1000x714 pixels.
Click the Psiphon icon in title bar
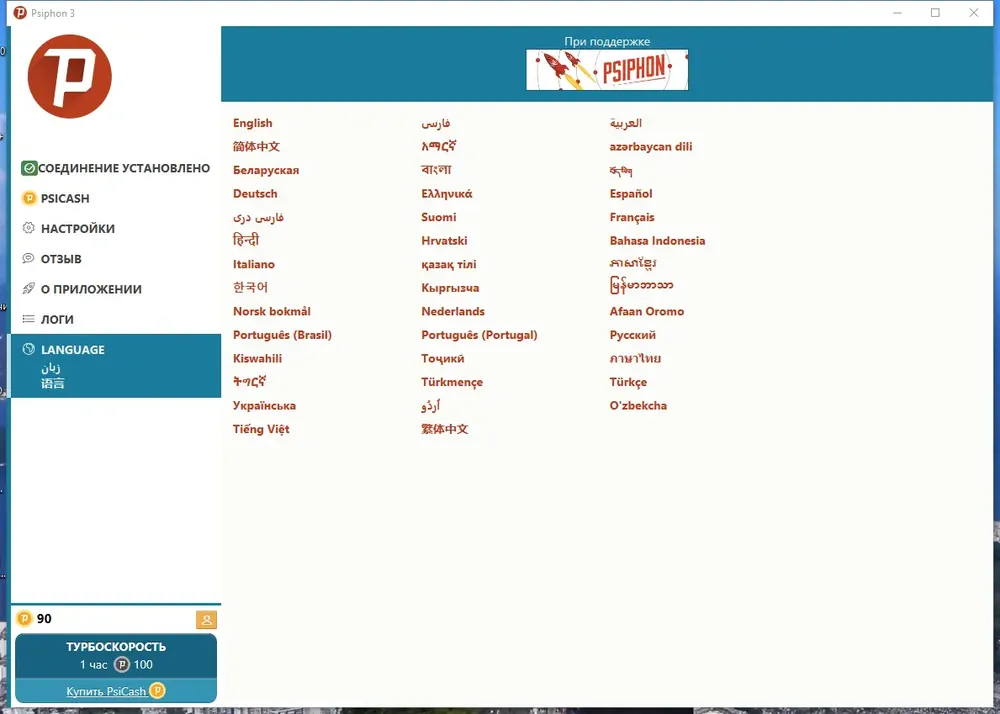20,13
